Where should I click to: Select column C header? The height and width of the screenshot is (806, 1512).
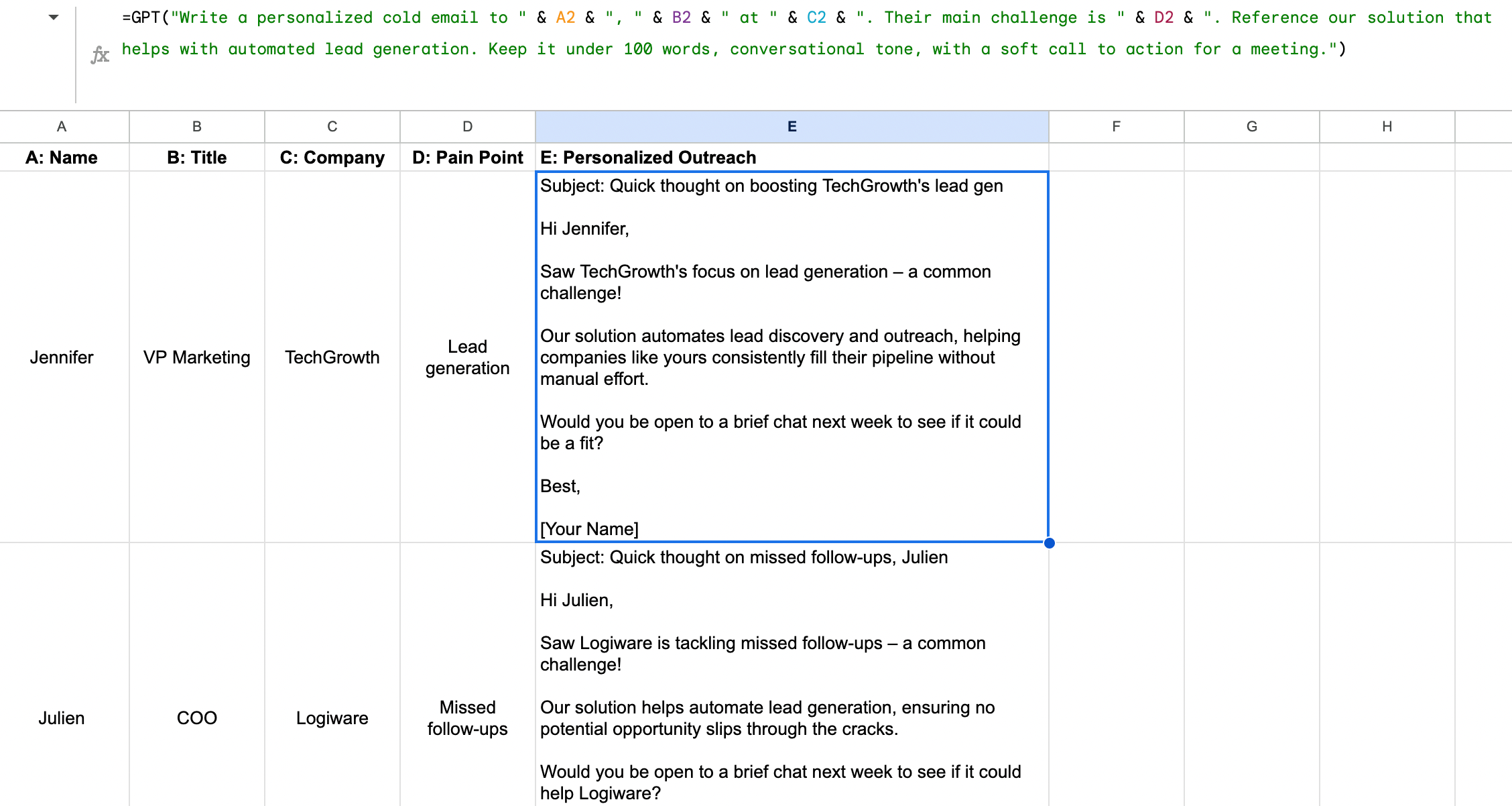click(332, 127)
